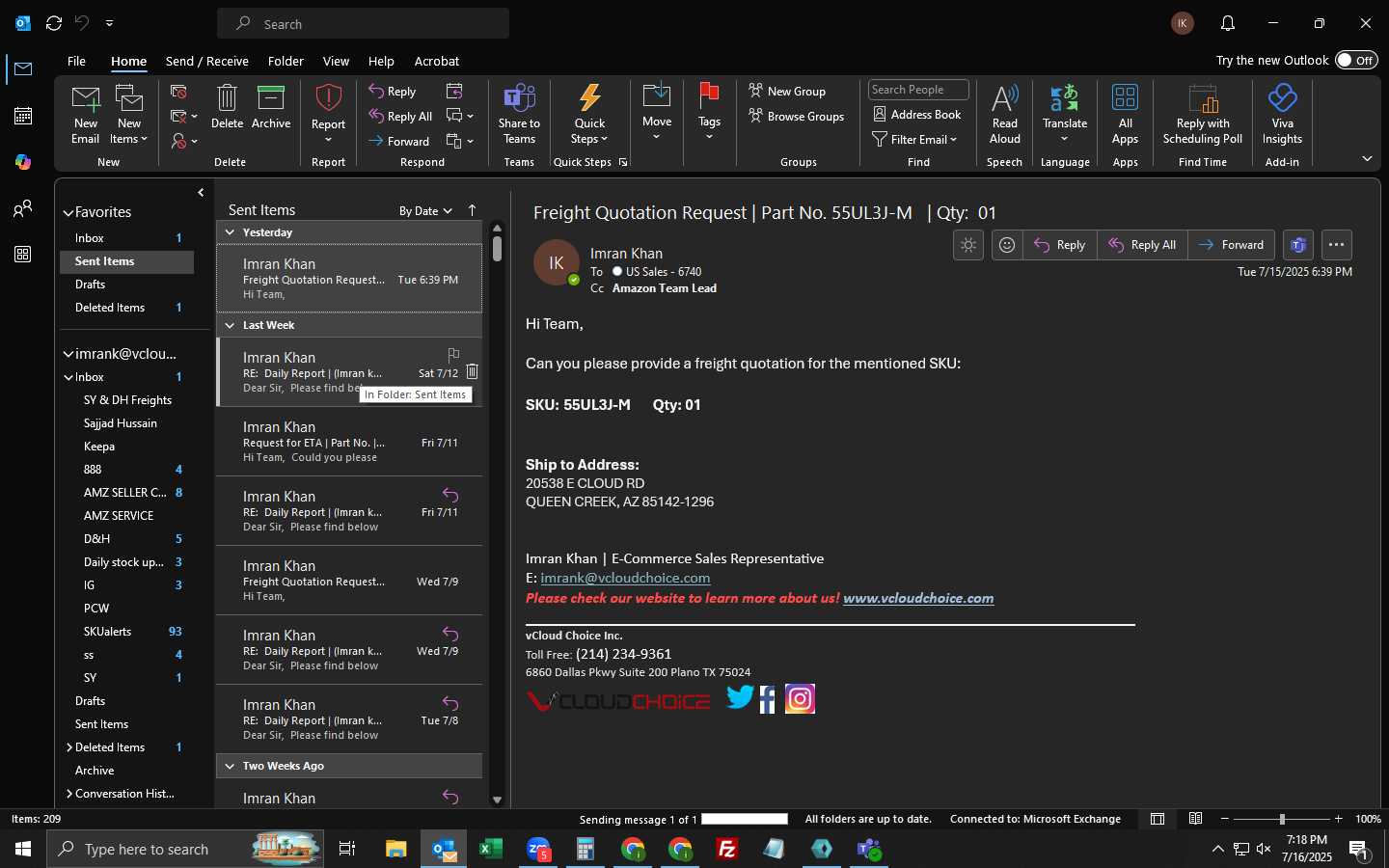Switch to Reading view in status bar
1389x868 pixels.
1195,819
